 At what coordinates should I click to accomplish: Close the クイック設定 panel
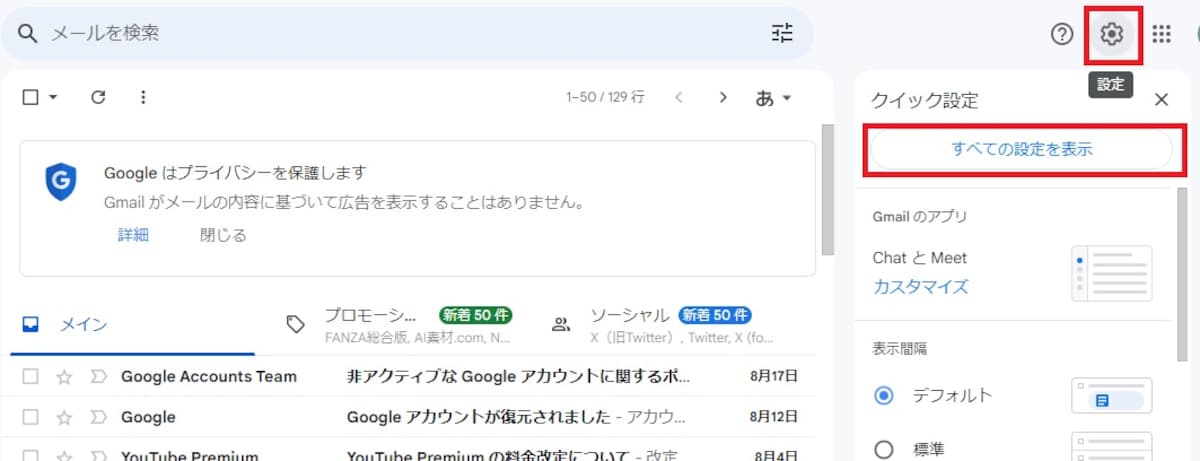point(1161,99)
